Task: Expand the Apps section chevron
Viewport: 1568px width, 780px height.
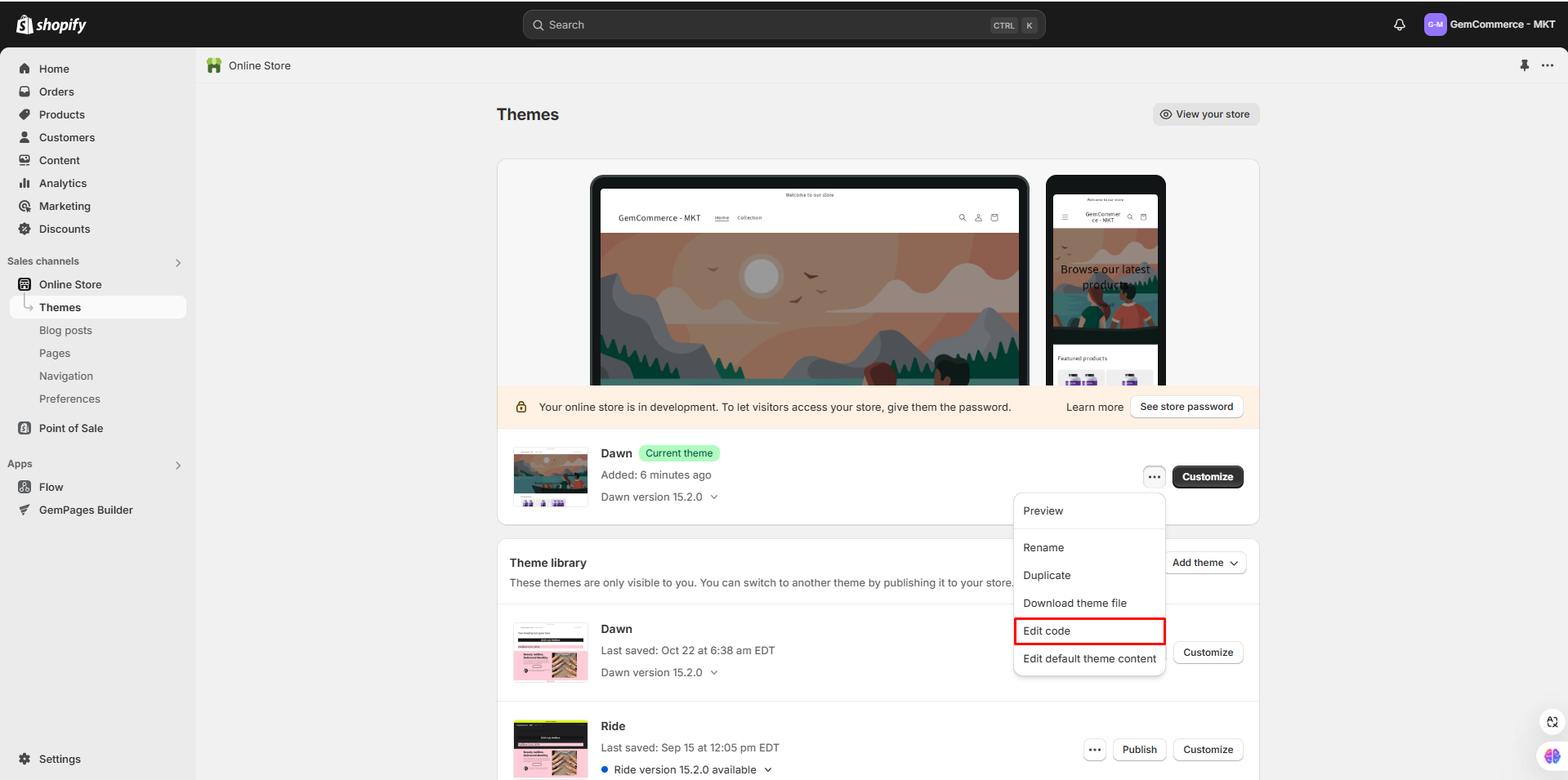Action: [x=178, y=465]
